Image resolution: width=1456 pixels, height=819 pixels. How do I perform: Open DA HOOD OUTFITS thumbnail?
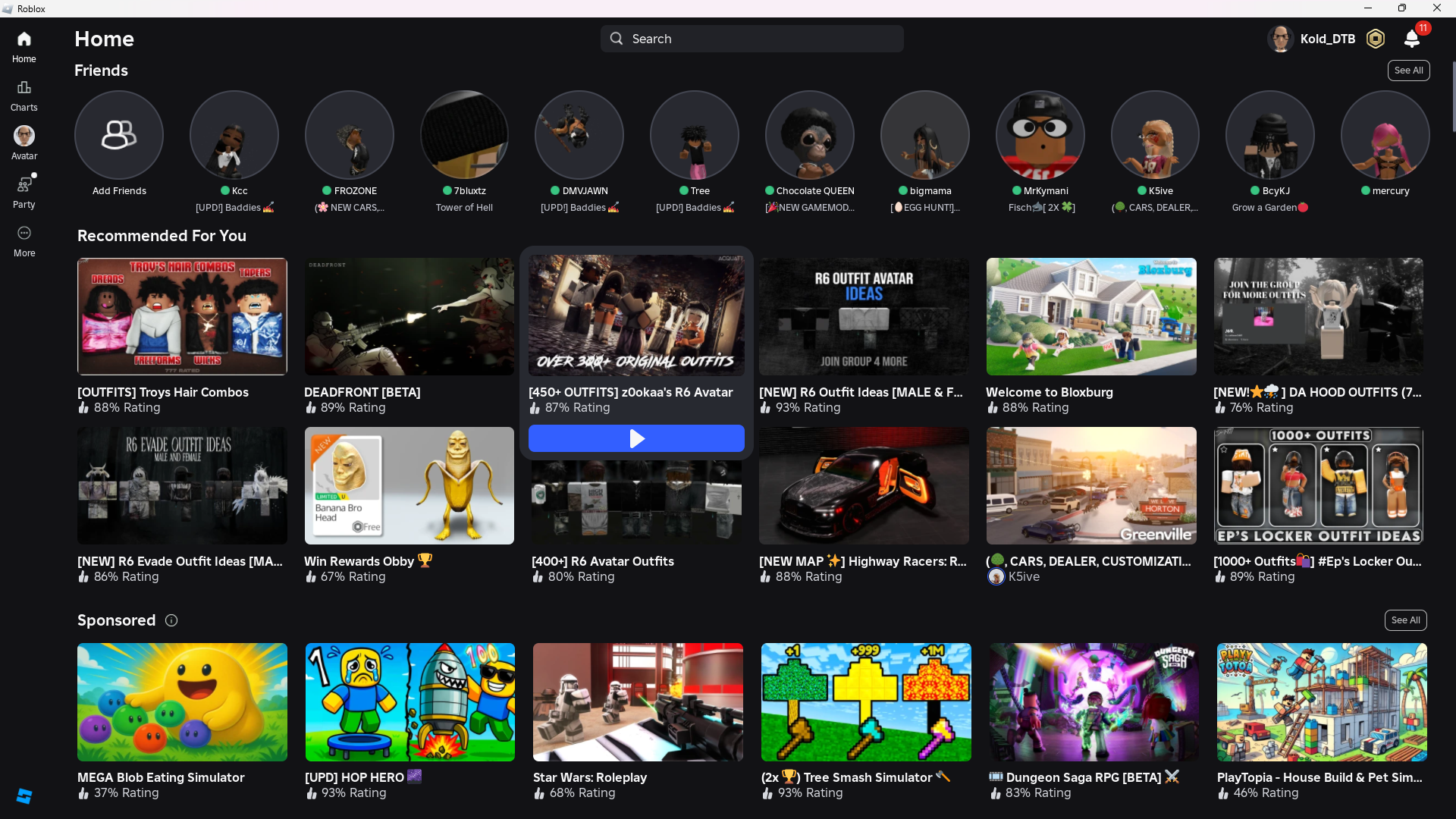point(1319,316)
